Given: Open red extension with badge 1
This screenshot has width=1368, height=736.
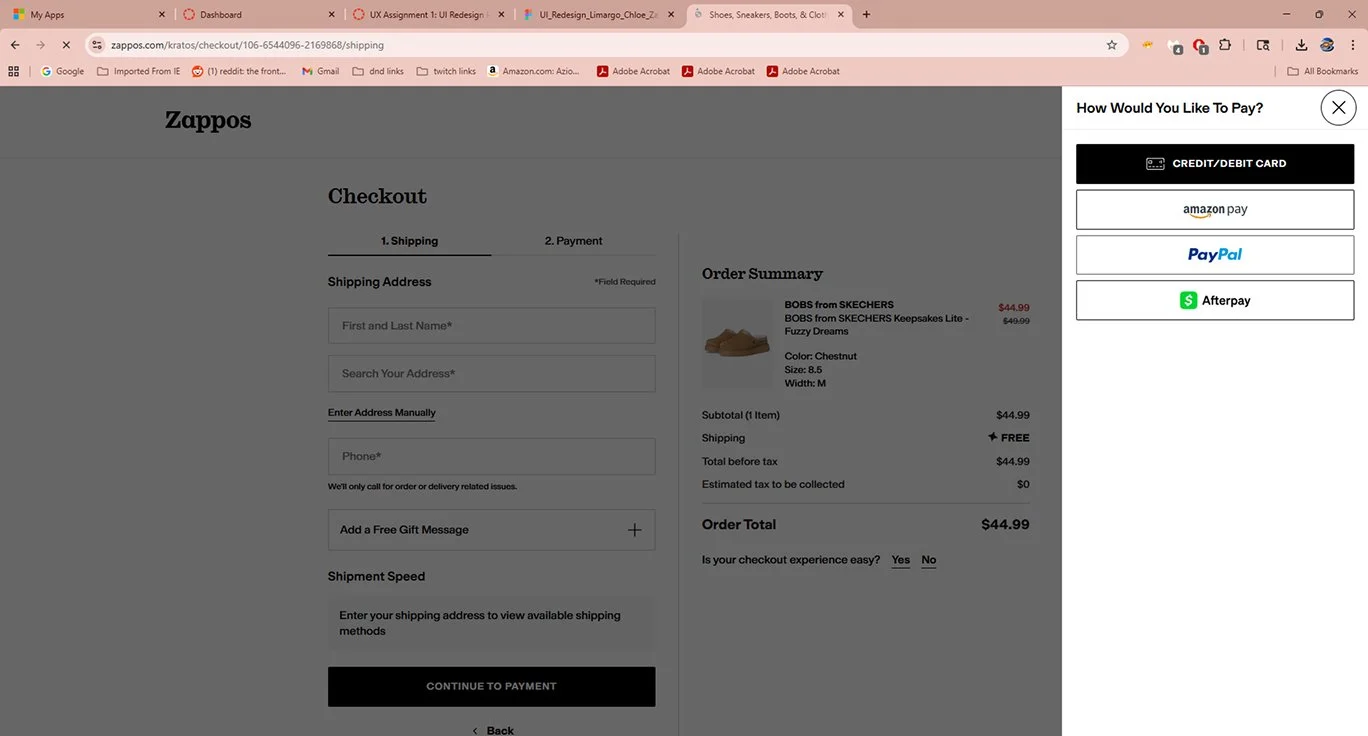Looking at the screenshot, I should pyautogui.click(x=1200, y=46).
